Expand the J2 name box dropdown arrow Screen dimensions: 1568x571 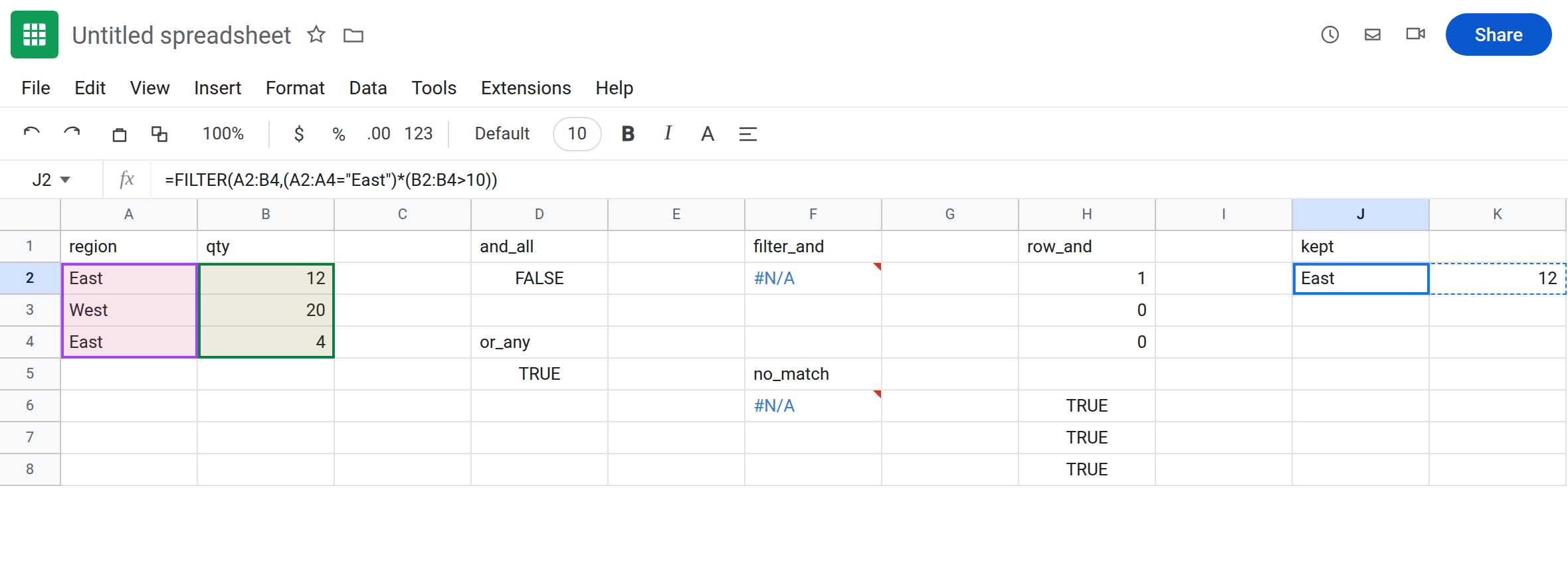(65, 180)
